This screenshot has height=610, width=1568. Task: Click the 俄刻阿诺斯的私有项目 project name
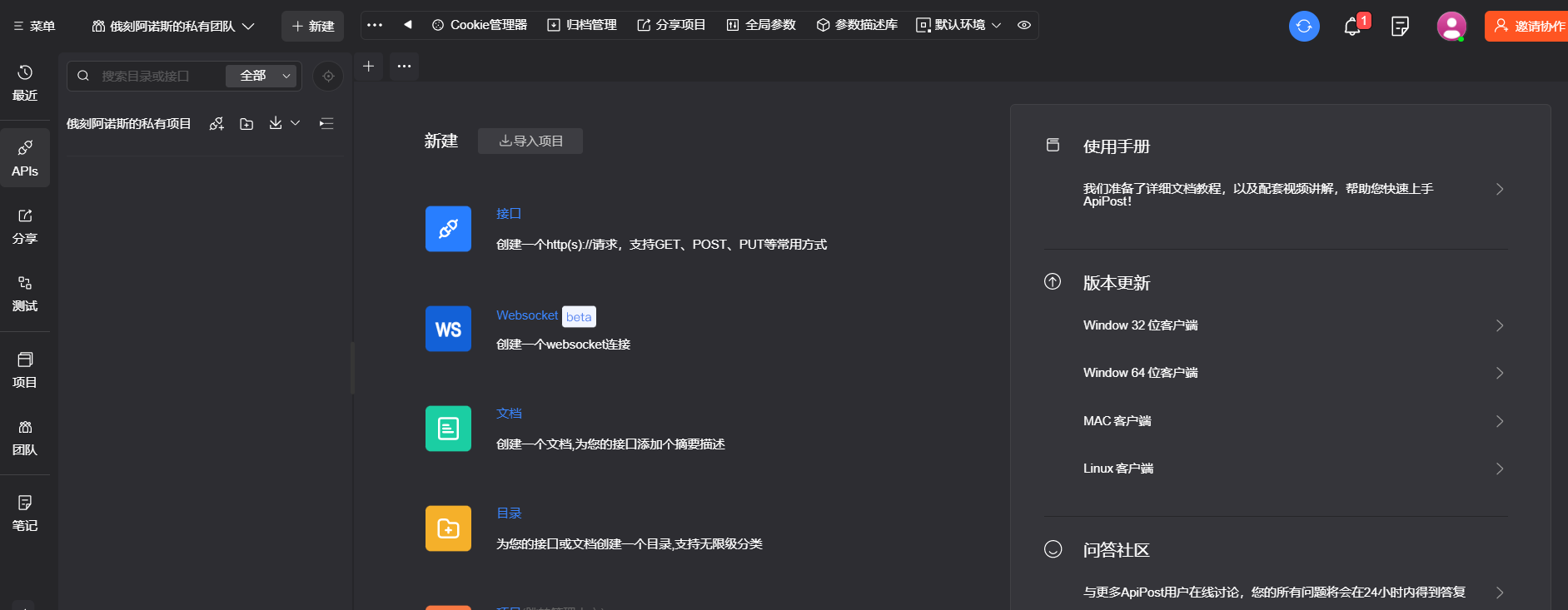tap(129, 124)
